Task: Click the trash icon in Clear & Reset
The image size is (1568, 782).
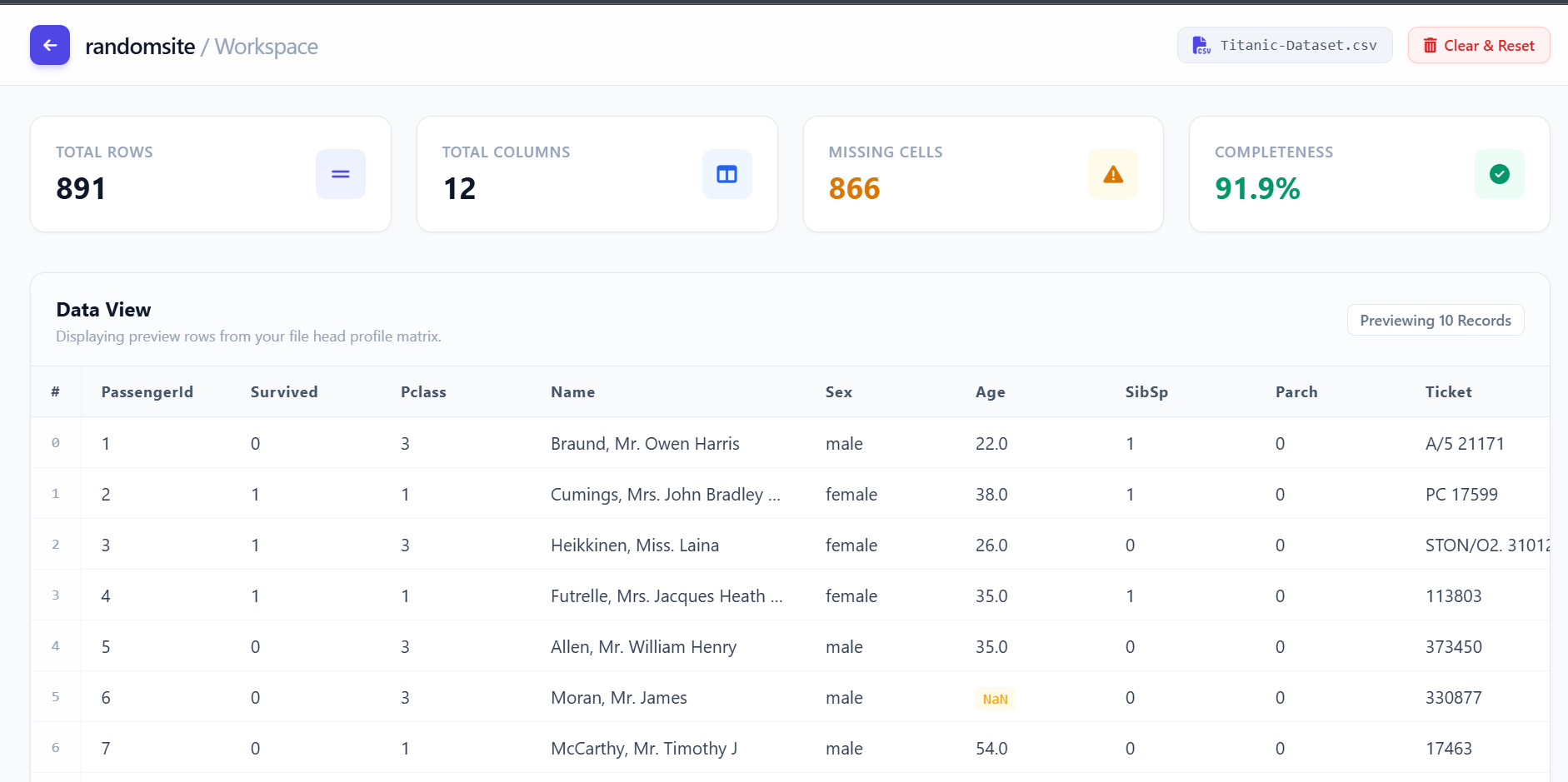Action: pos(1430,45)
